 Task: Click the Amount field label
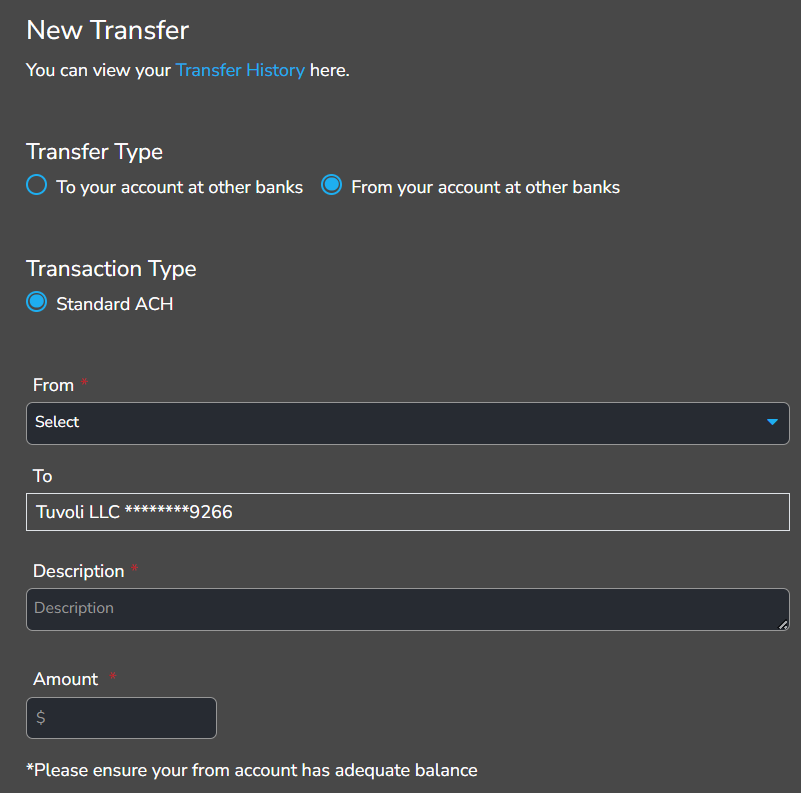[x=66, y=679]
